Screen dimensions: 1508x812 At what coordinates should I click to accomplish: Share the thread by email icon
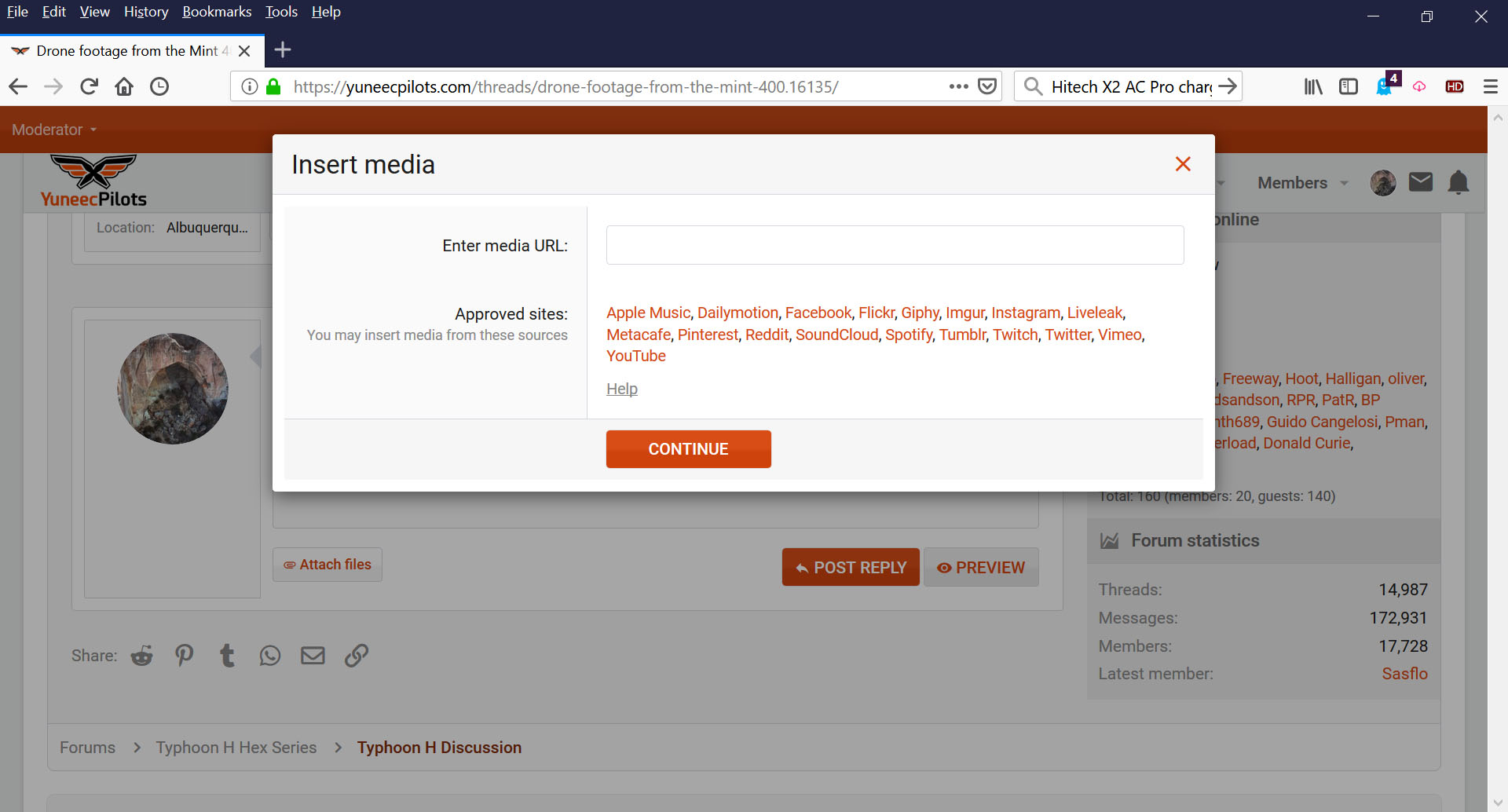click(313, 655)
